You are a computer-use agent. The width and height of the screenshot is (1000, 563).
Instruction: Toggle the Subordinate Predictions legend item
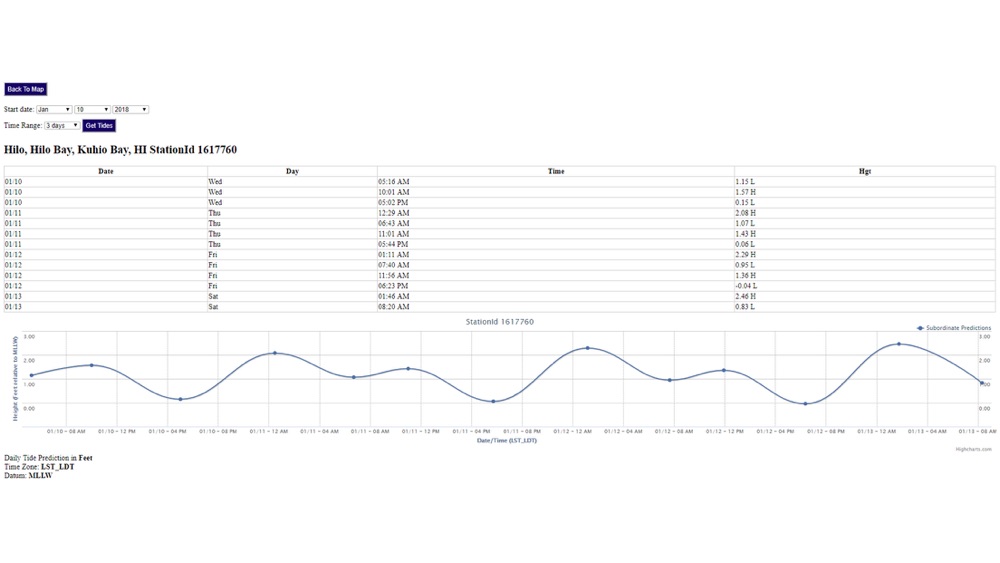tap(954, 328)
